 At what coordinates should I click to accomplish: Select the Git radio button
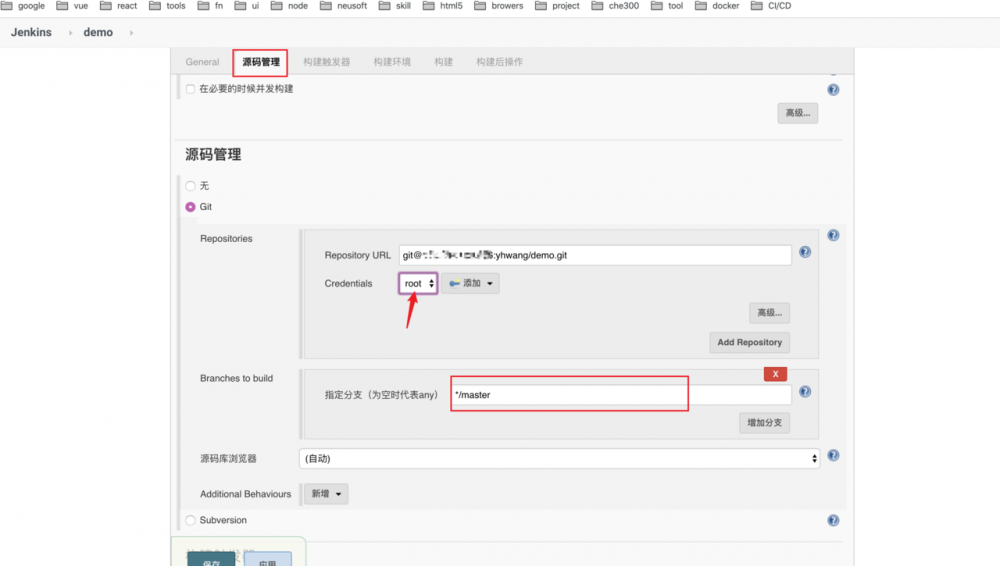coord(190,207)
